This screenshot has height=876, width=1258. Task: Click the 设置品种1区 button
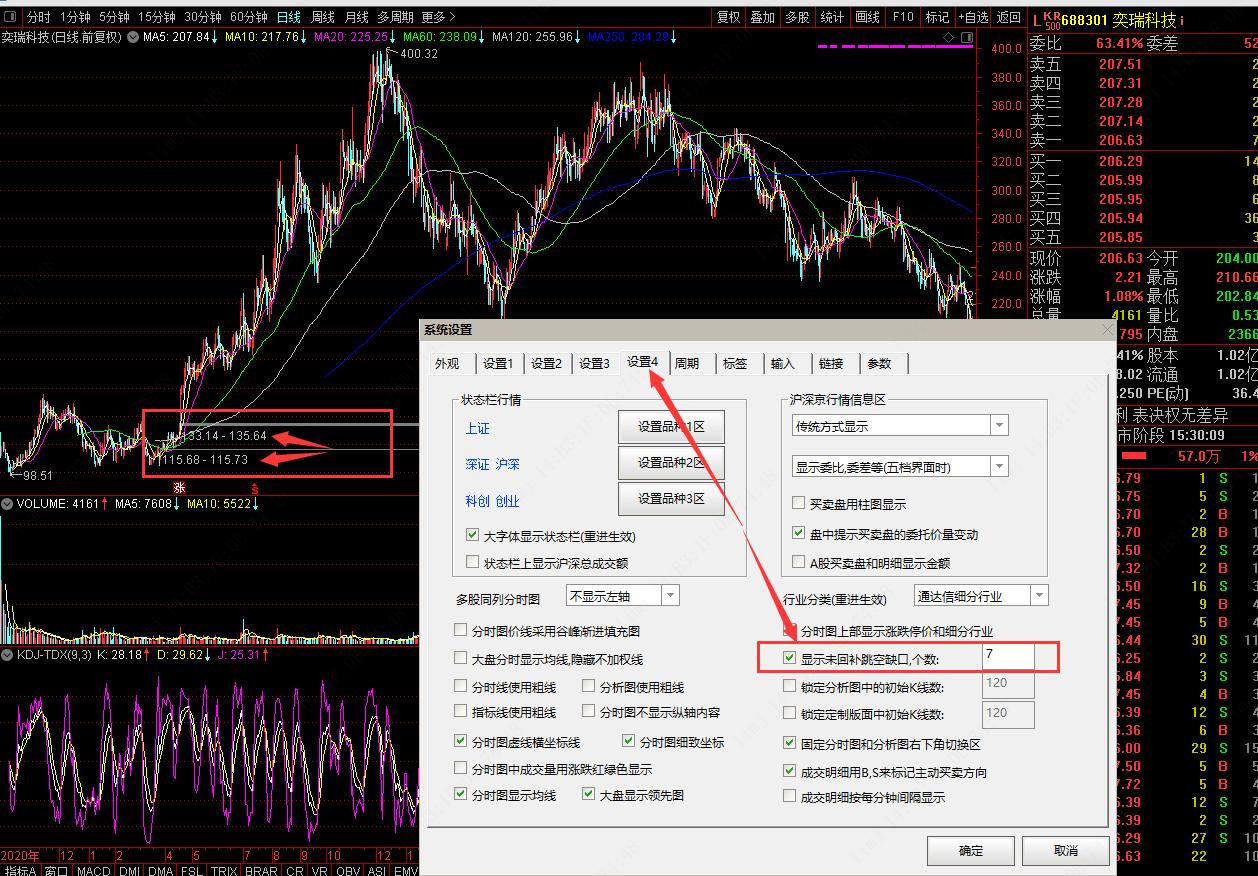tap(671, 426)
